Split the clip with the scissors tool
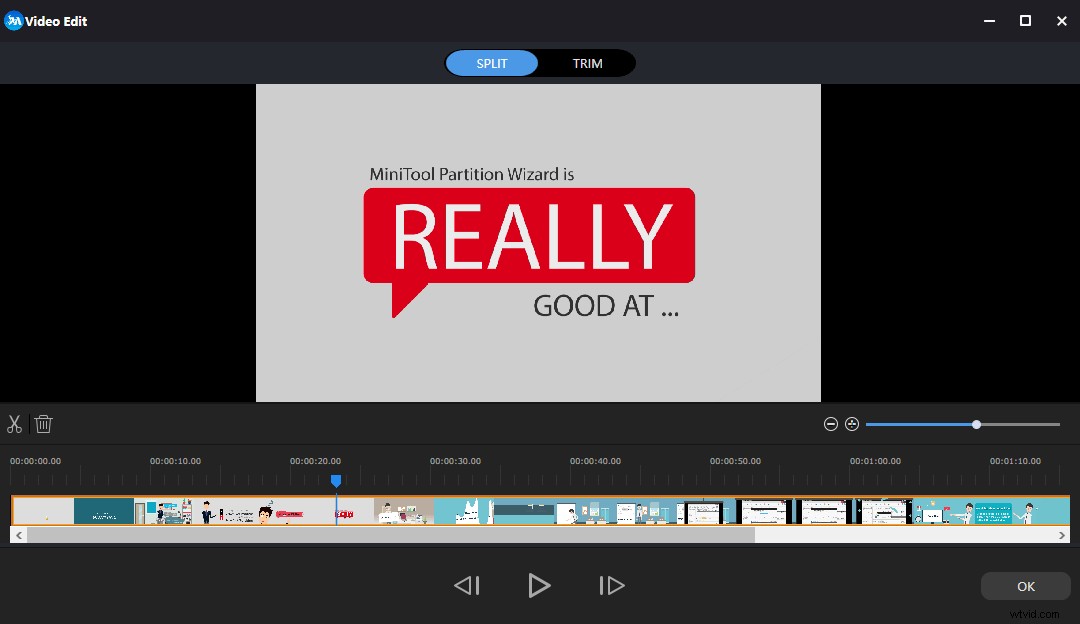The width and height of the screenshot is (1080, 624). (15, 424)
